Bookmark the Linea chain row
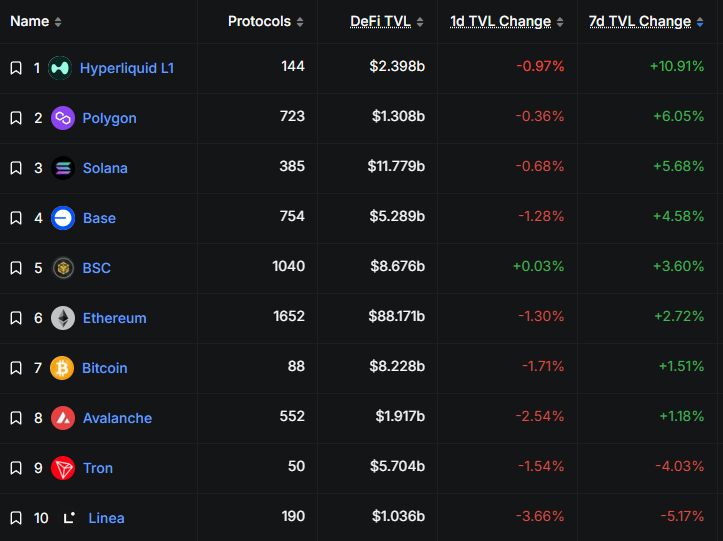 pos(16,518)
